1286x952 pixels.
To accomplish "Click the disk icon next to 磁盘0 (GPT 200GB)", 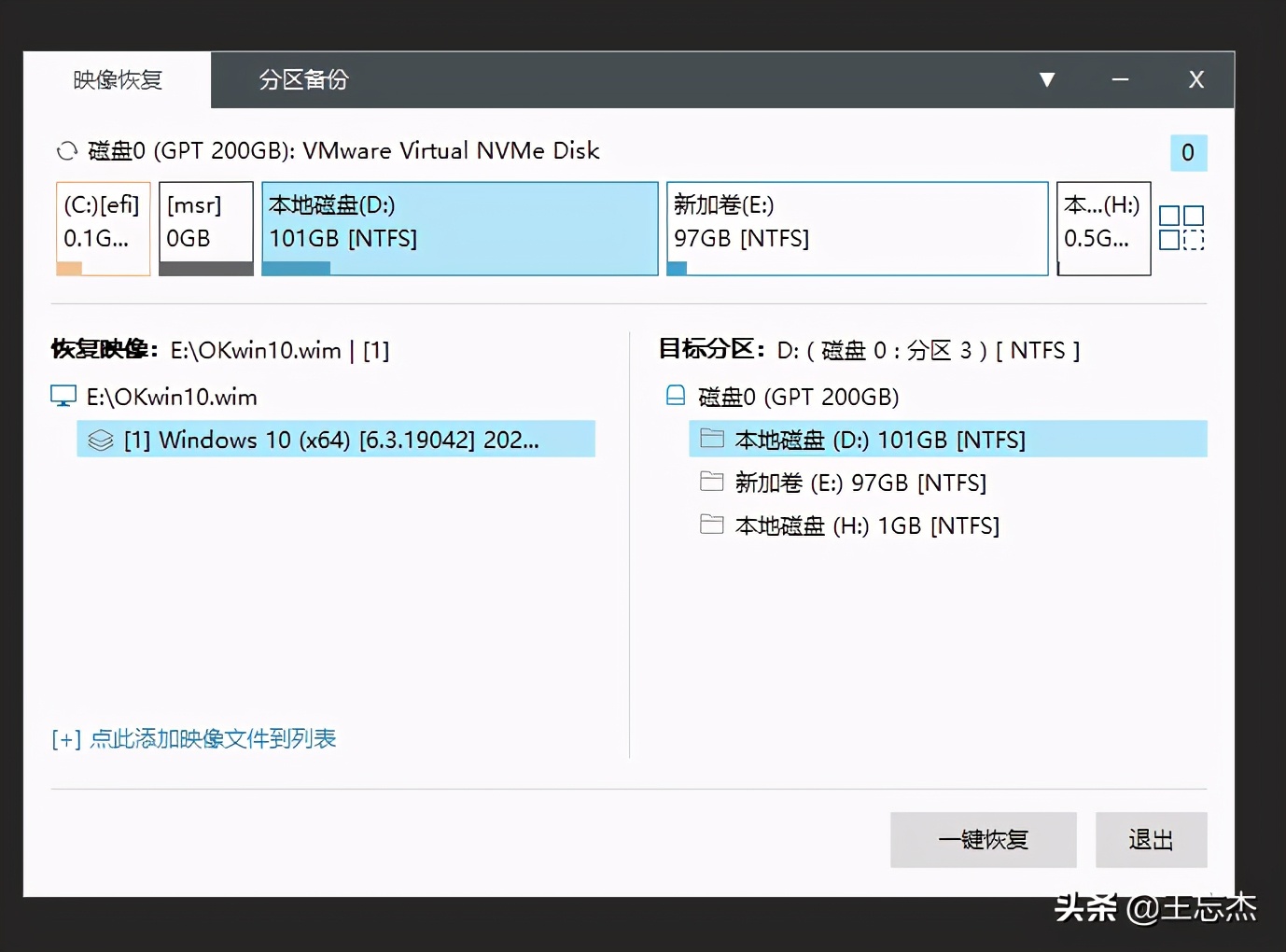I will [x=675, y=395].
